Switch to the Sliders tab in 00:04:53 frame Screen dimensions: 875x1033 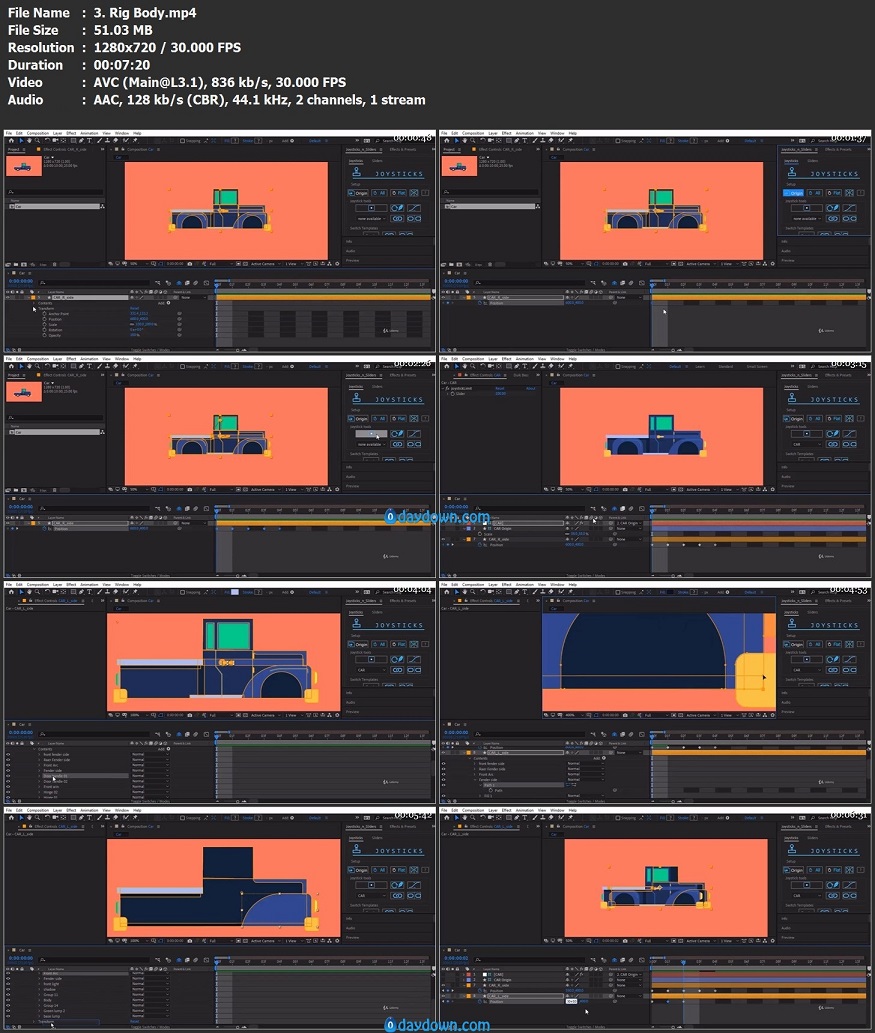coord(812,612)
